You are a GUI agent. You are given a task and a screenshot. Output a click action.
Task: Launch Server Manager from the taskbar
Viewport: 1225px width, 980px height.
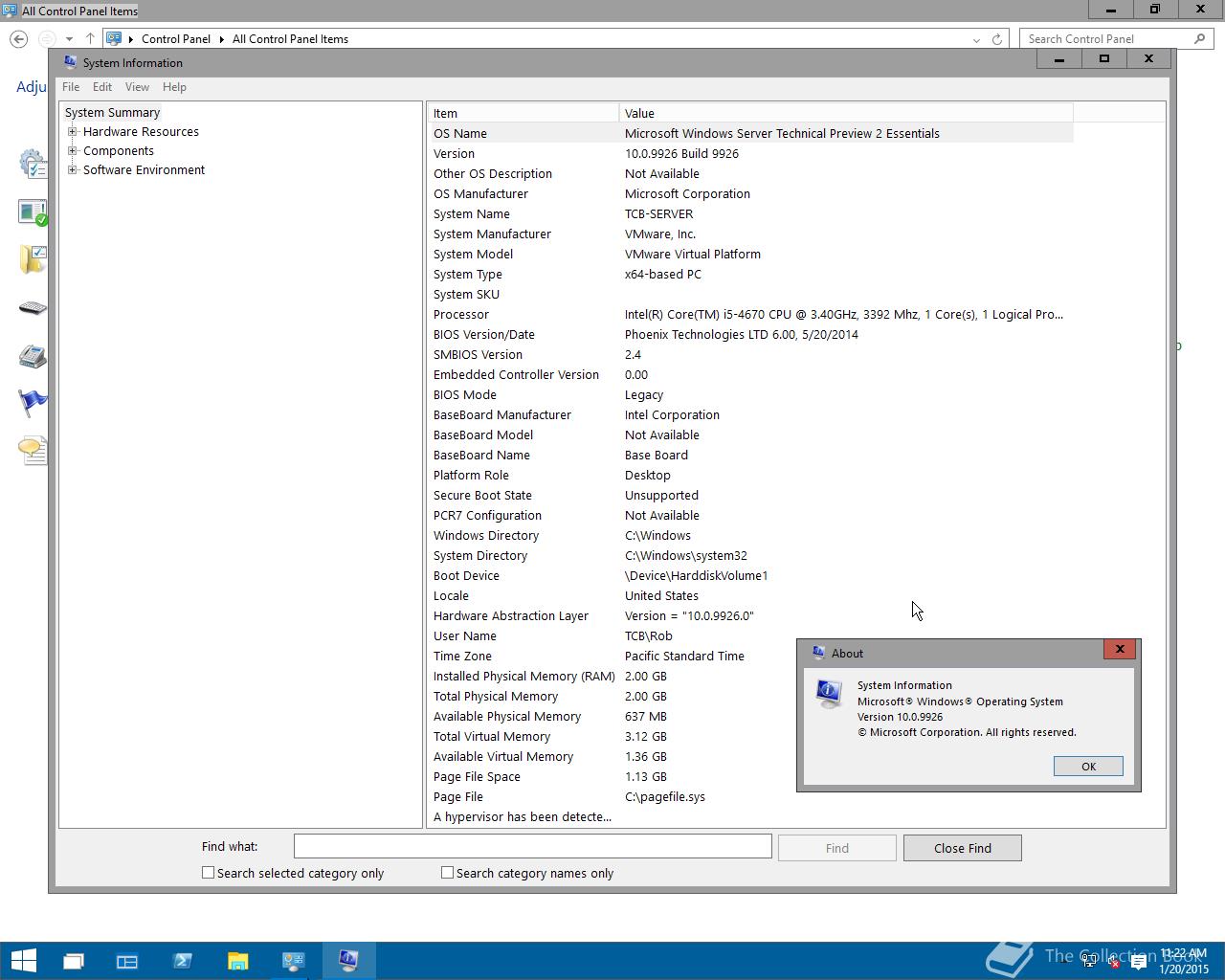pos(127,961)
